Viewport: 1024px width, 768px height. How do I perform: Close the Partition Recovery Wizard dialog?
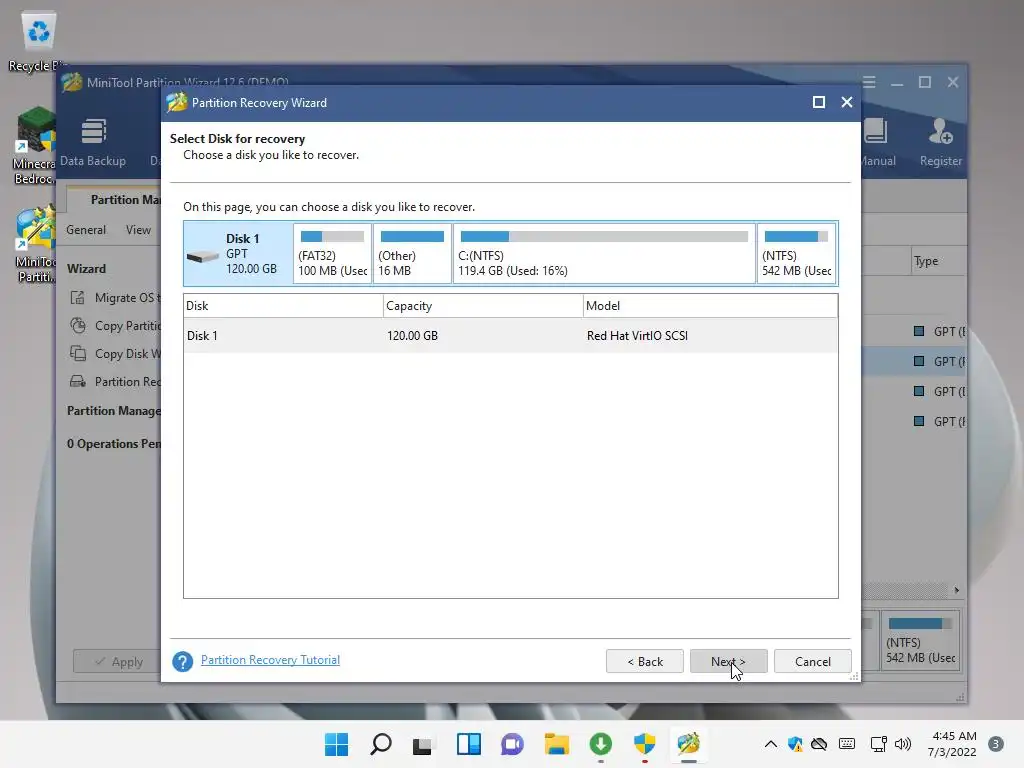847,102
